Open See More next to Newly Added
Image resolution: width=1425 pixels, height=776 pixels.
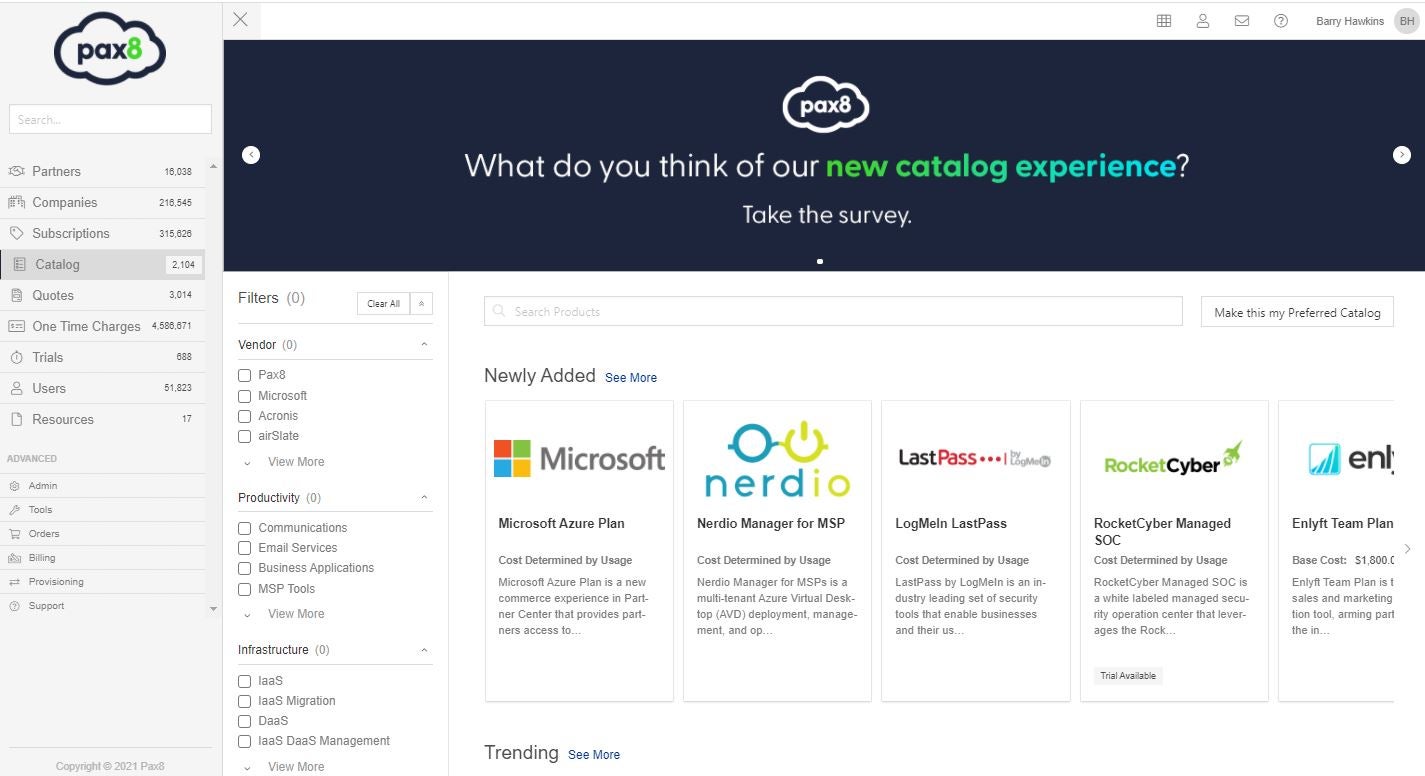coord(631,378)
